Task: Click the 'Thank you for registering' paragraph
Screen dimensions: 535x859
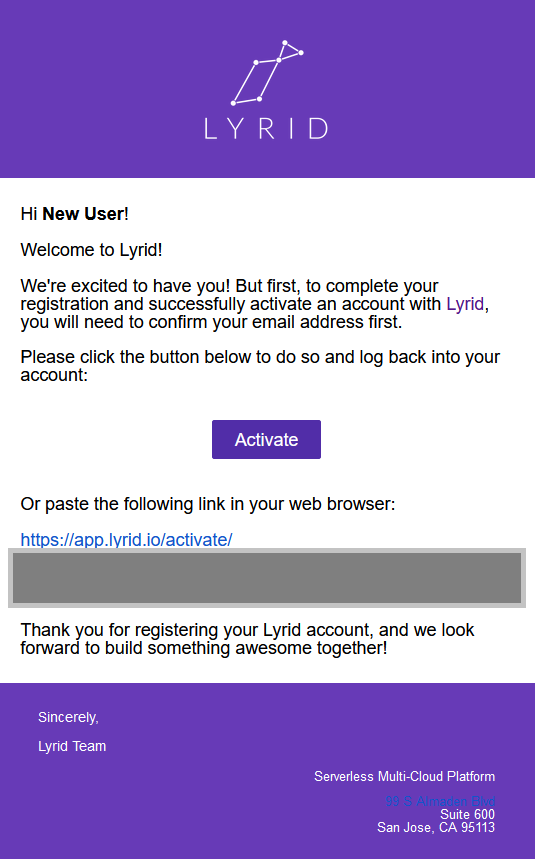Action: 248,639
